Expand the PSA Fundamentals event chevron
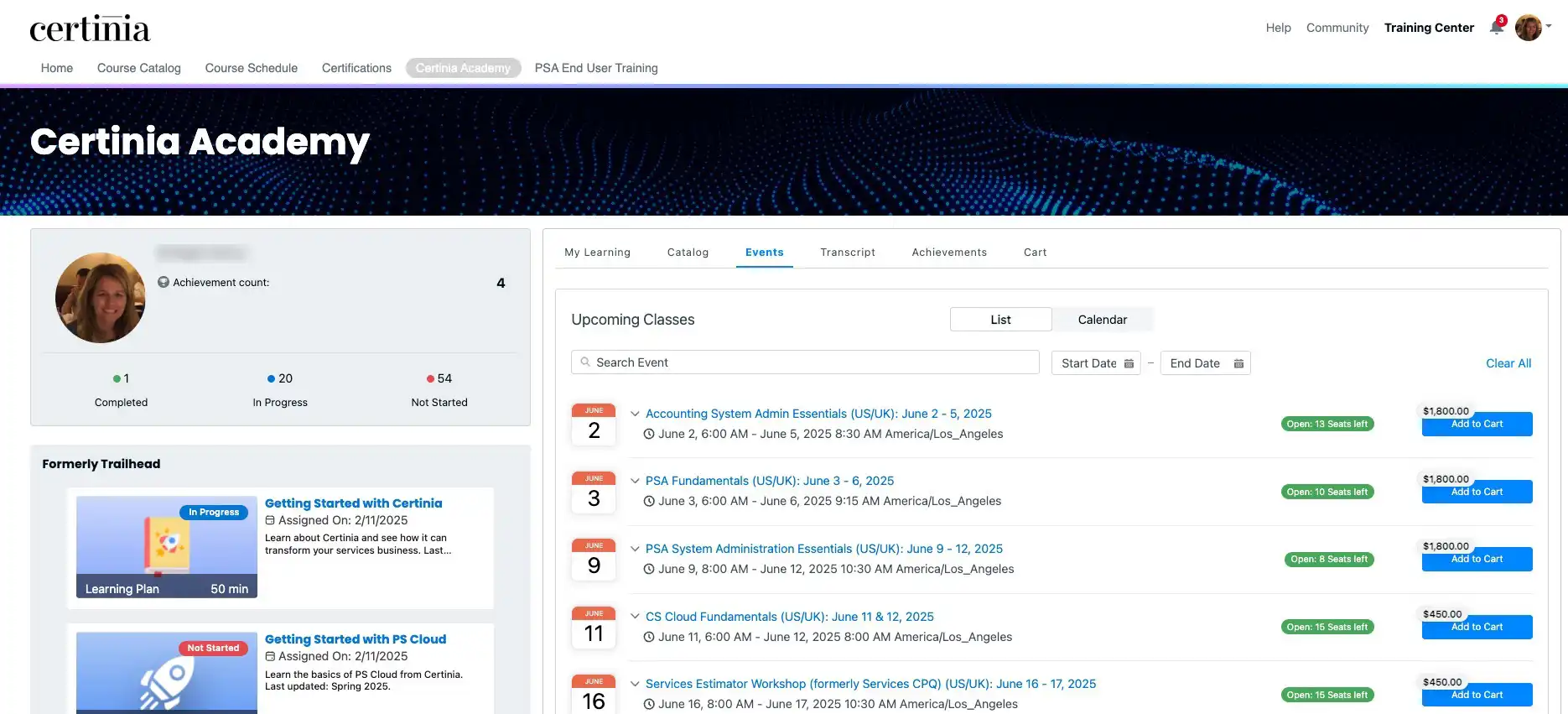The height and width of the screenshot is (714, 1568). pos(635,481)
